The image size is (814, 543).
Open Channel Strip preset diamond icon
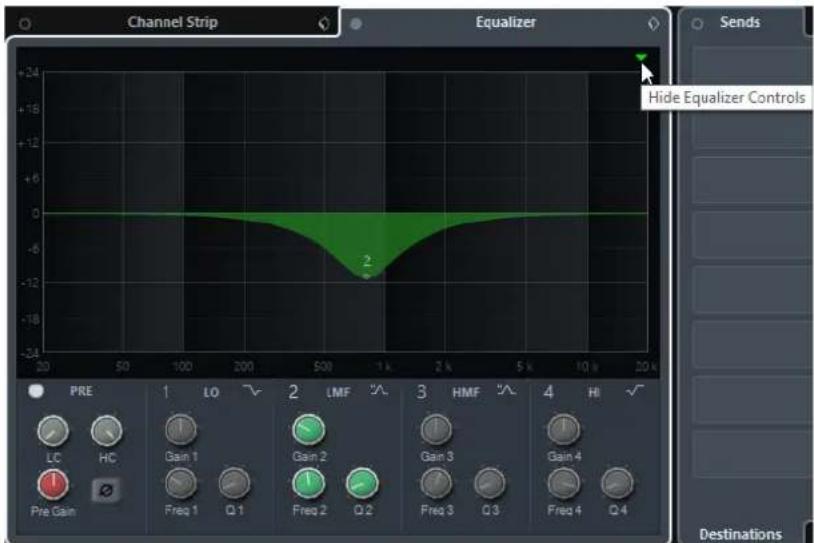(x=324, y=24)
